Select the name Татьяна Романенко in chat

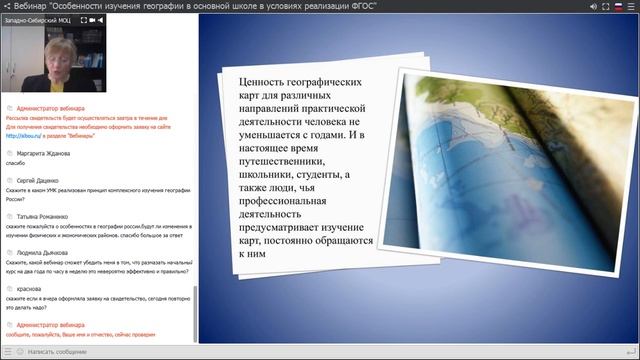click(42, 217)
